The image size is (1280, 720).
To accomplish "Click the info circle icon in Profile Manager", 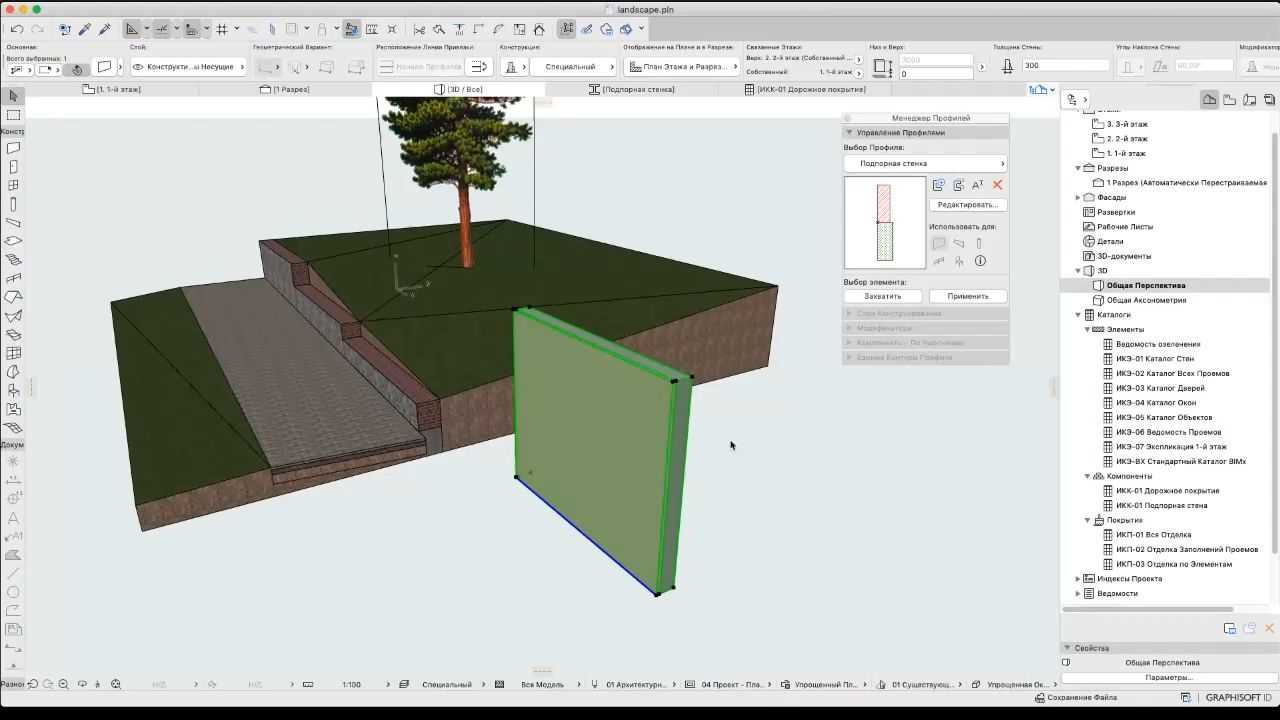I will [x=980, y=261].
